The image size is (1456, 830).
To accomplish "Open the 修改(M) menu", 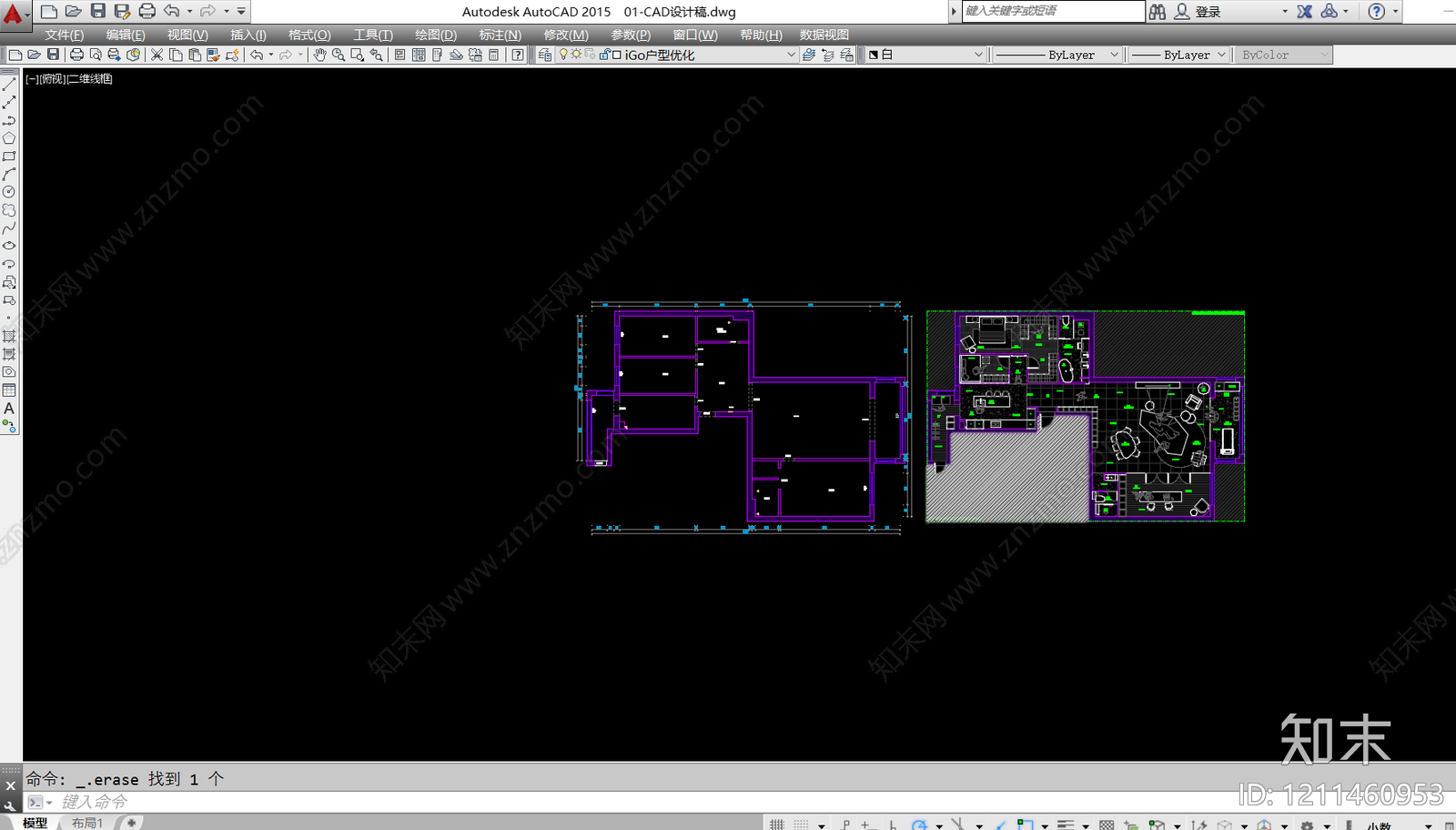I will click(566, 35).
